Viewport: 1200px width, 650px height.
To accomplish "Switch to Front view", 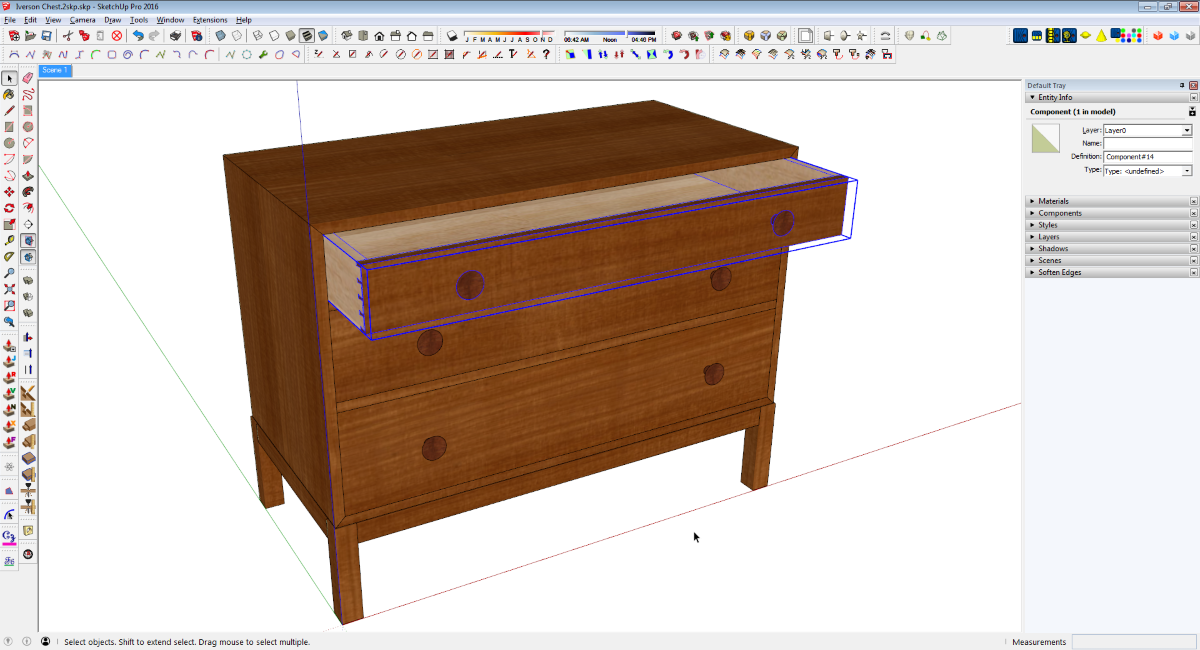I will click(x=381, y=36).
